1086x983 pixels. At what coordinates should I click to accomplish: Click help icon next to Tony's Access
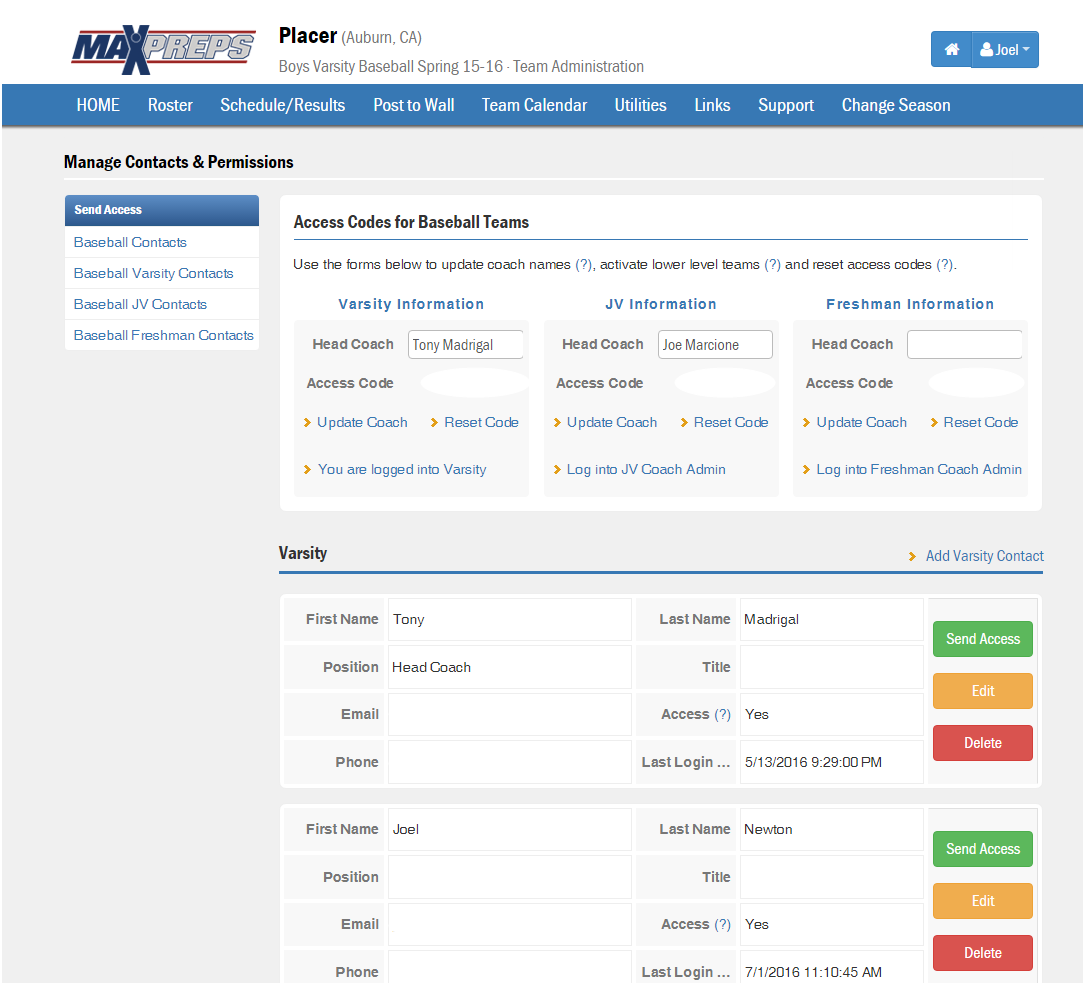[722, 715]
